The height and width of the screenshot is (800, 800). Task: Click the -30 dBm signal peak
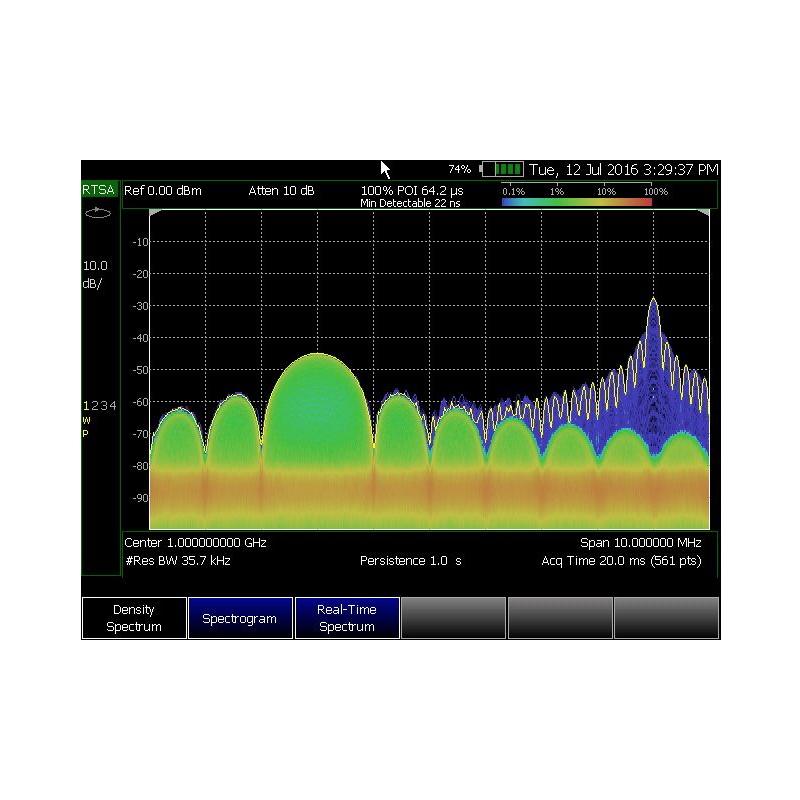coord(654,301)
